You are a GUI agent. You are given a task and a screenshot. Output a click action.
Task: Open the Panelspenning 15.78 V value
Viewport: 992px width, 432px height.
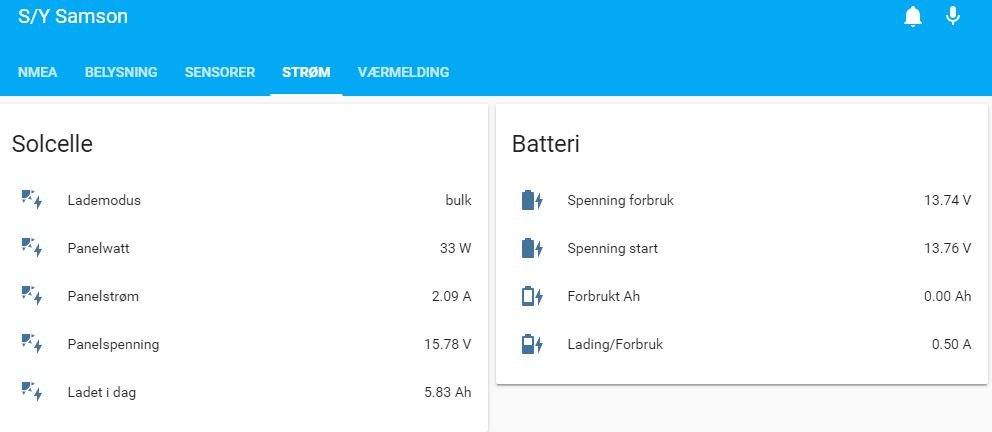point(245,345)
